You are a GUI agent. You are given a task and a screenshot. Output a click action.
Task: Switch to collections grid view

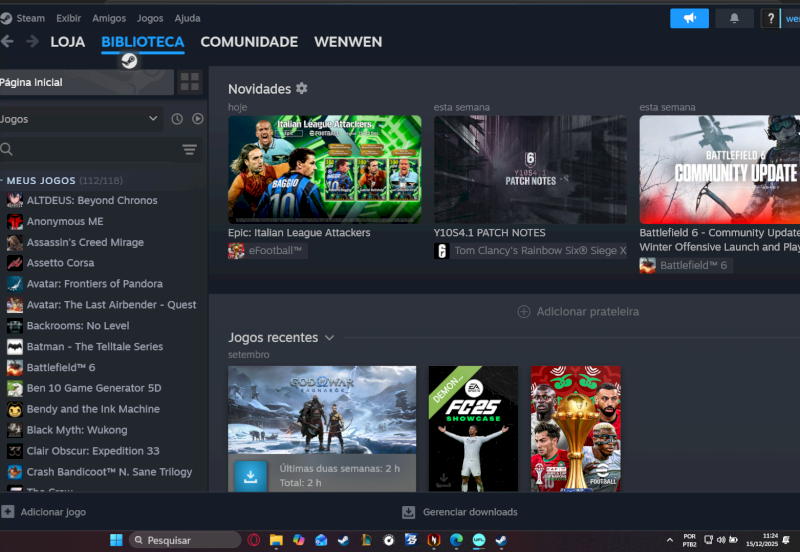point(190,82)
